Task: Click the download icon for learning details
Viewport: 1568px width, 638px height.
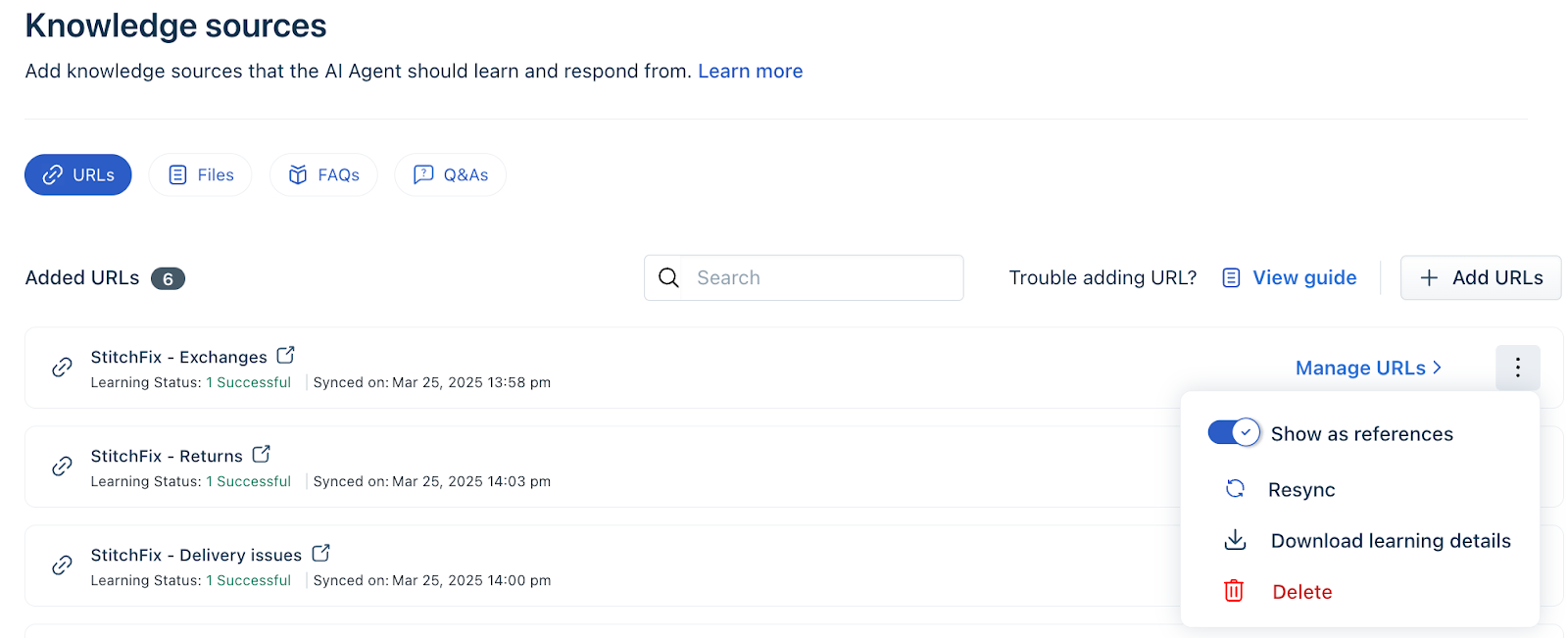Action: click(1235, 540)
